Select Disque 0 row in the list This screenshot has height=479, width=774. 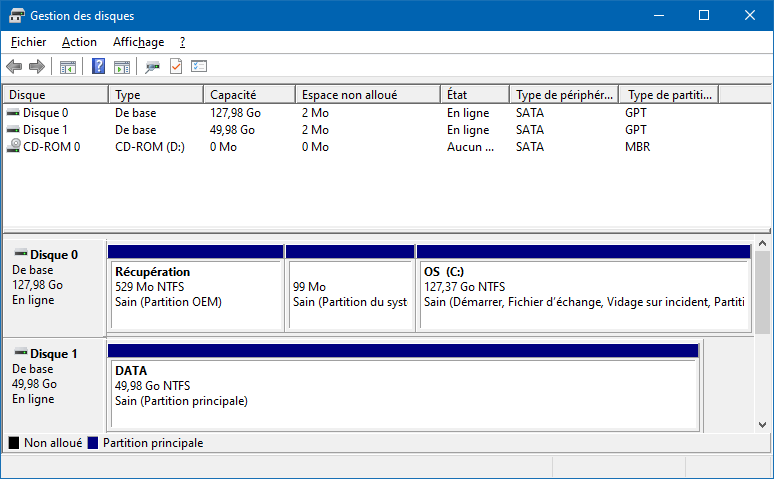[x=387, y=113]
